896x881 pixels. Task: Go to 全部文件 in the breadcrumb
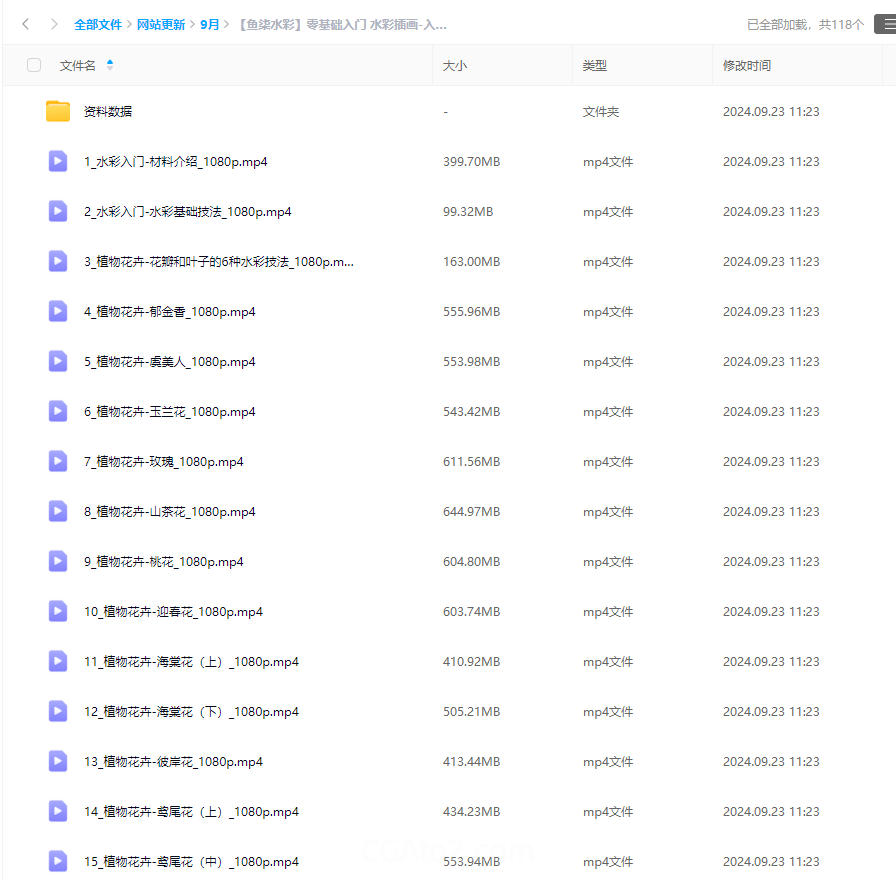pyautogui.click(x=98, y=24)
